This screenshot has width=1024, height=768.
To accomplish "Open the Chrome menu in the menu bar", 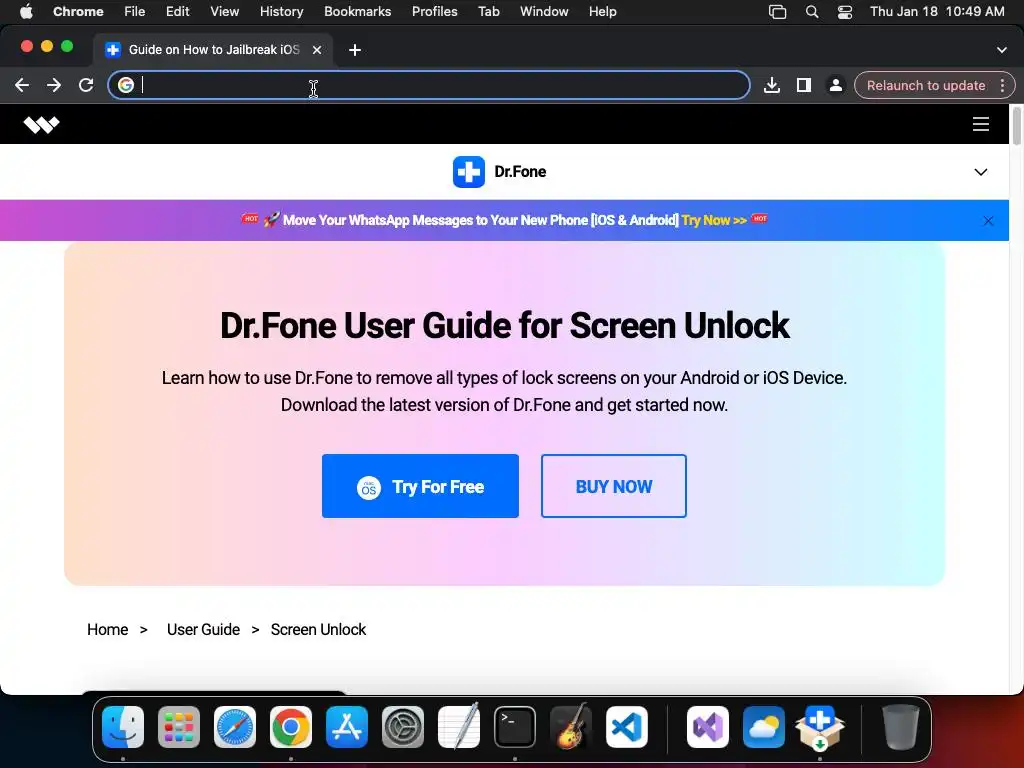I will point(78,12).
